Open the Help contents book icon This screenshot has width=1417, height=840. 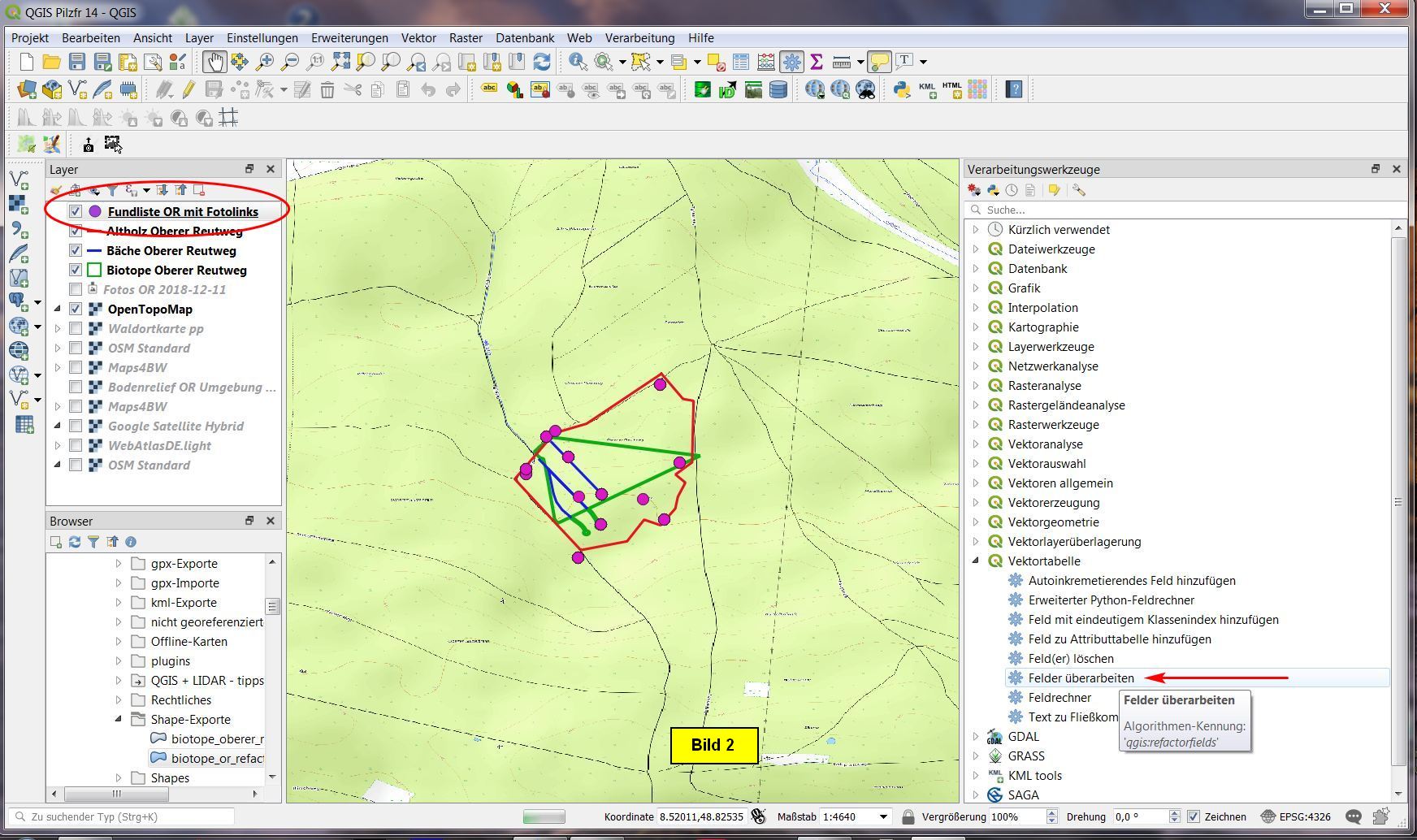[x=1013, y=89]
